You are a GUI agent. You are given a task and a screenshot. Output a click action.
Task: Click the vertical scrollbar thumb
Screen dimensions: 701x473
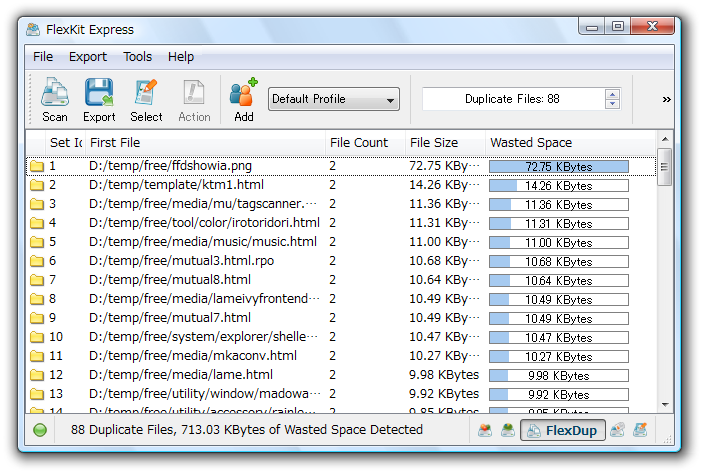(x=665, y=167)
